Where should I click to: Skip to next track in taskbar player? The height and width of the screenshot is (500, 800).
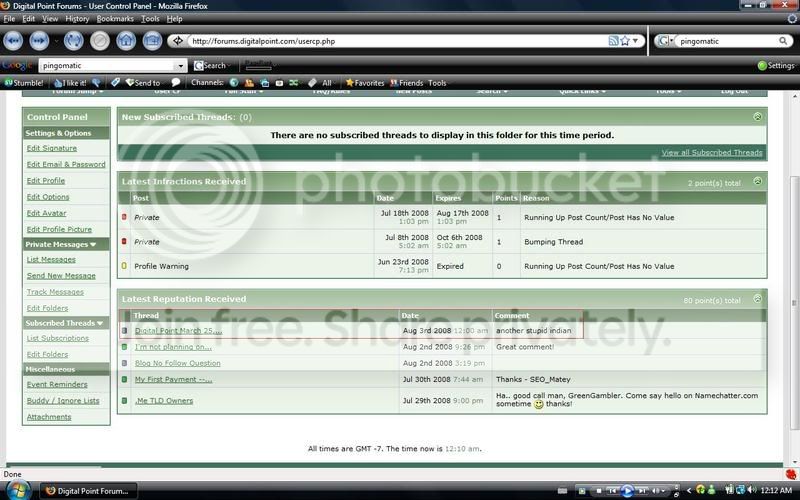click(x=642, y=491)
